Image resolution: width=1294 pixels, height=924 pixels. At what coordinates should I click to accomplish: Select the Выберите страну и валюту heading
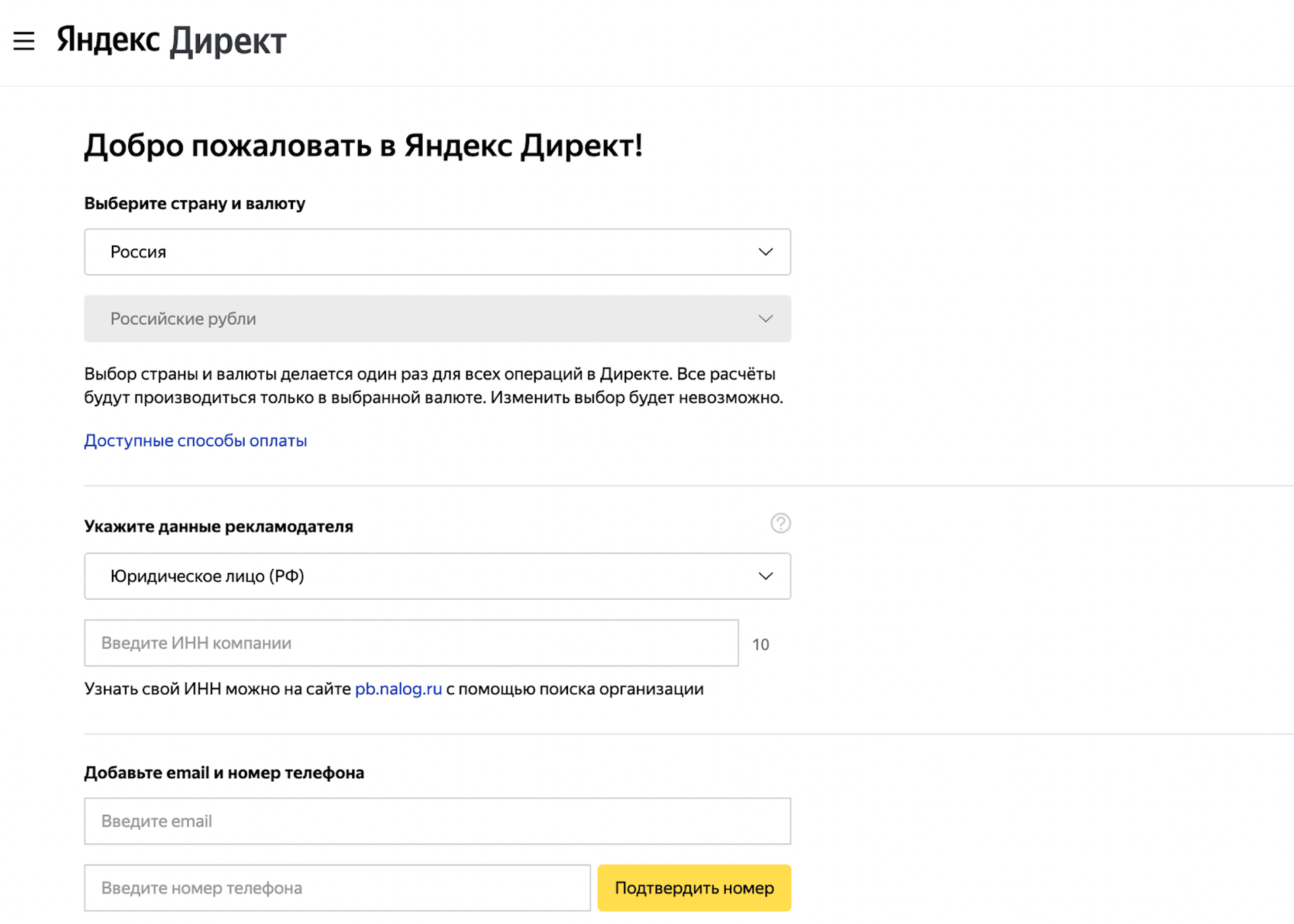(x=194, y=203)
